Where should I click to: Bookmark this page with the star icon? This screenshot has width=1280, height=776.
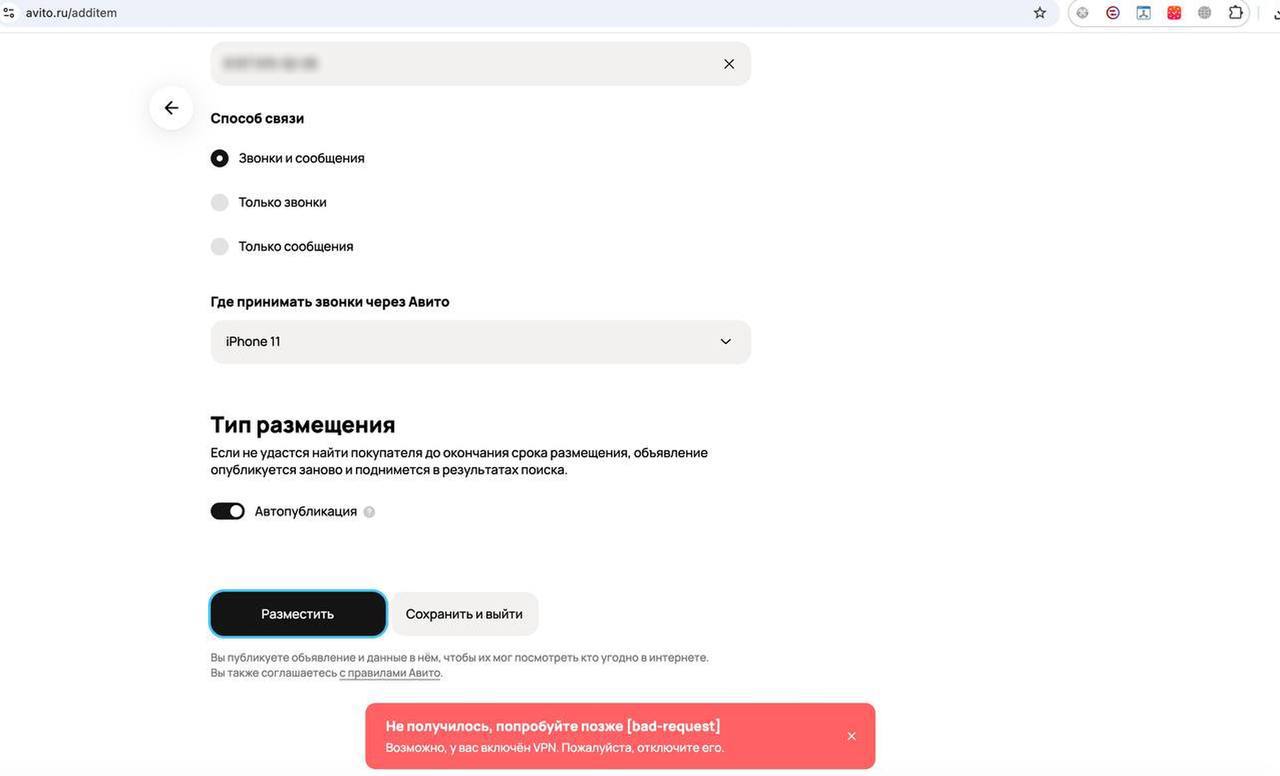click(1040, 13)
